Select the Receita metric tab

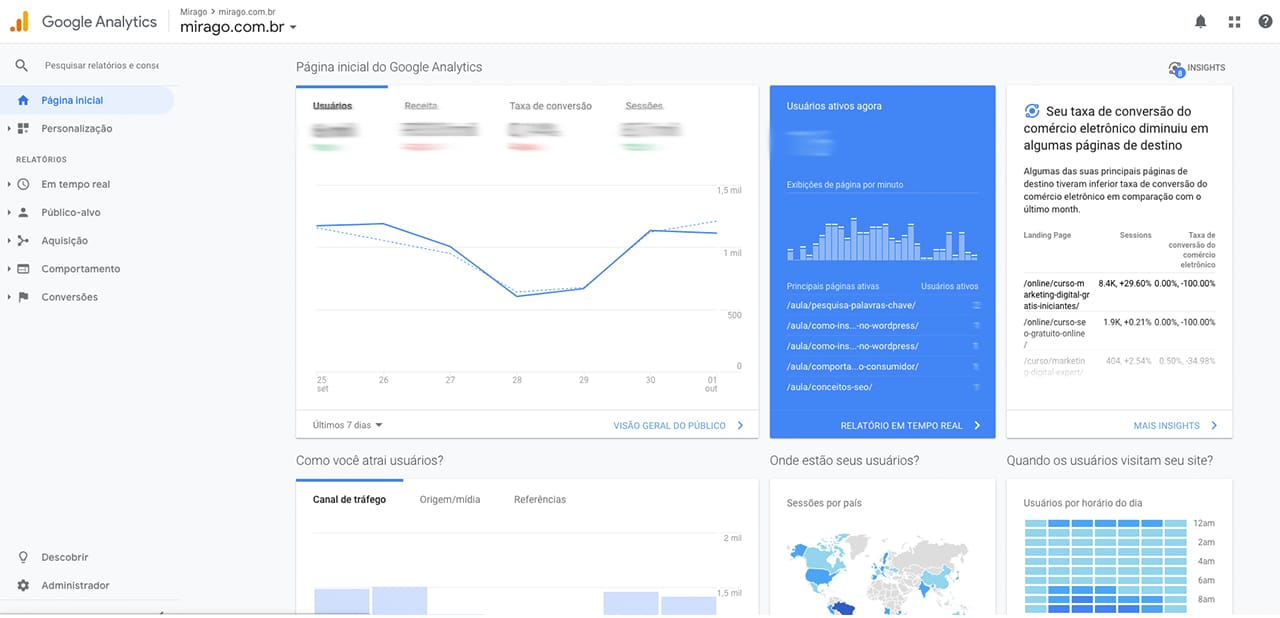pos(421,105)
